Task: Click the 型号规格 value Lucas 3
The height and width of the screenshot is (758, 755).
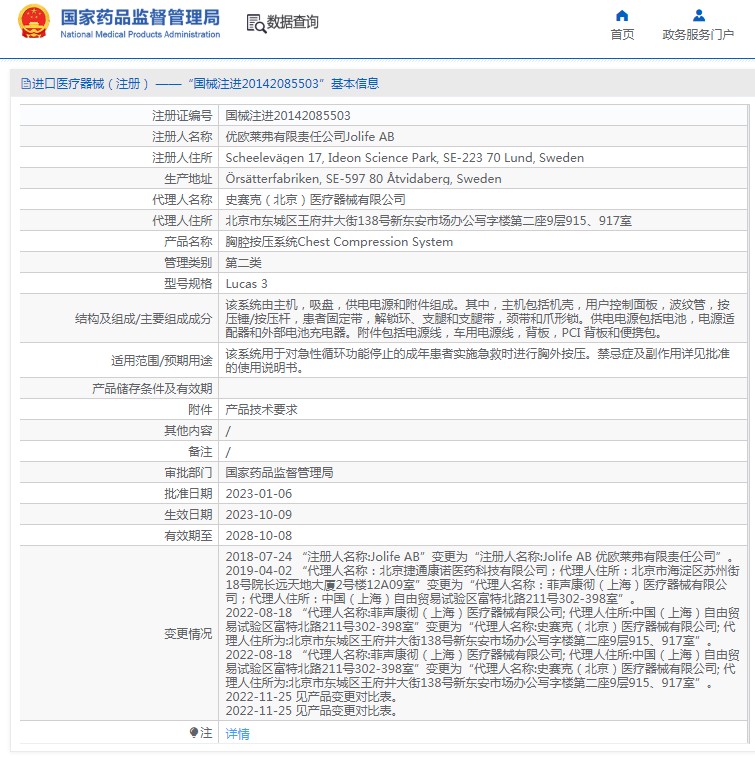Action: click(x=246, y=284)
